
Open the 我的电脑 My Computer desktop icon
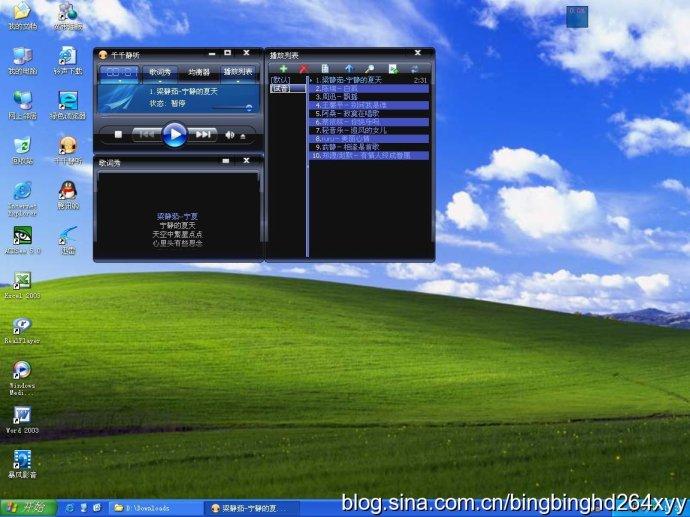coord(22,61)
